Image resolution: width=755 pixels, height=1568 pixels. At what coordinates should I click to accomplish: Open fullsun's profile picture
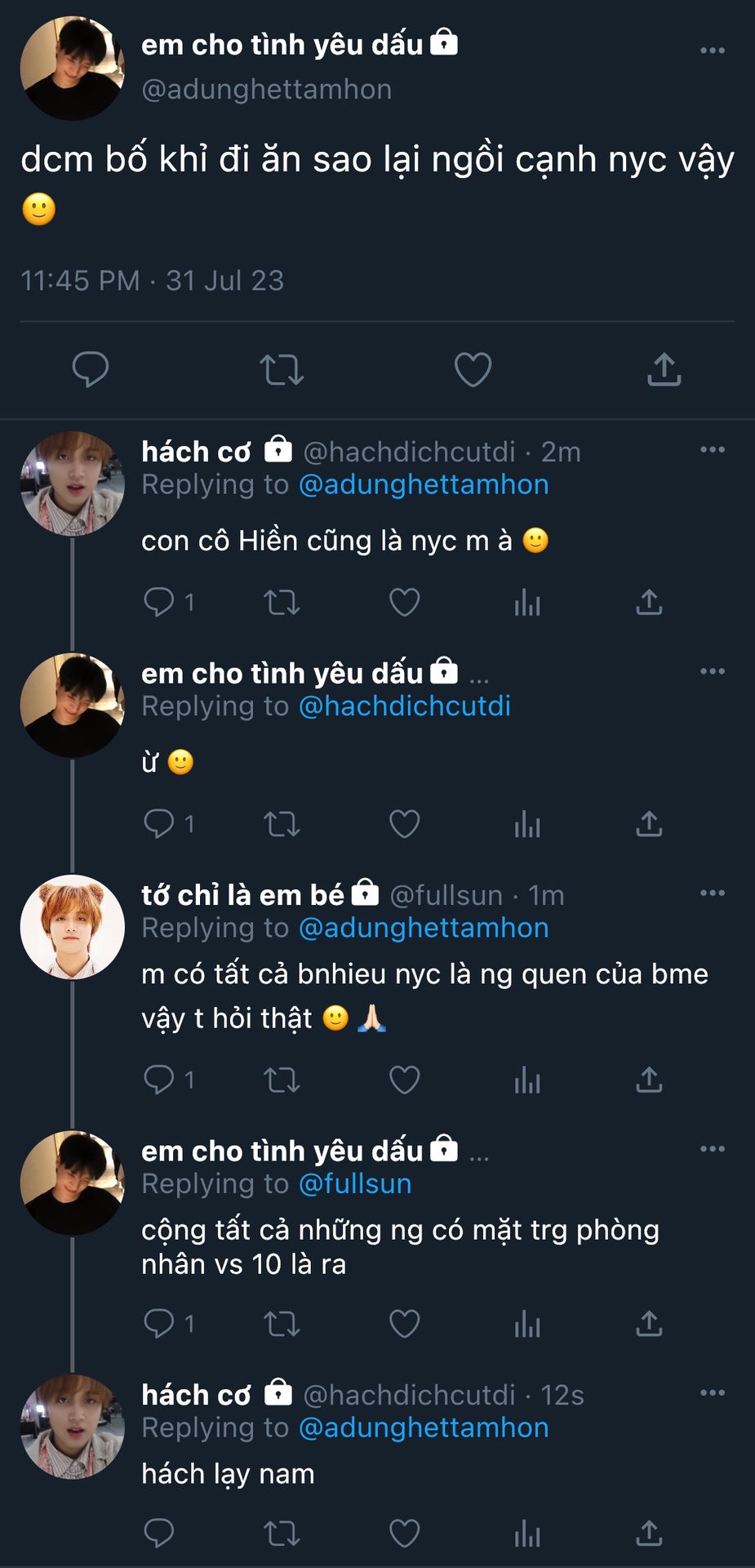(73, 927)
